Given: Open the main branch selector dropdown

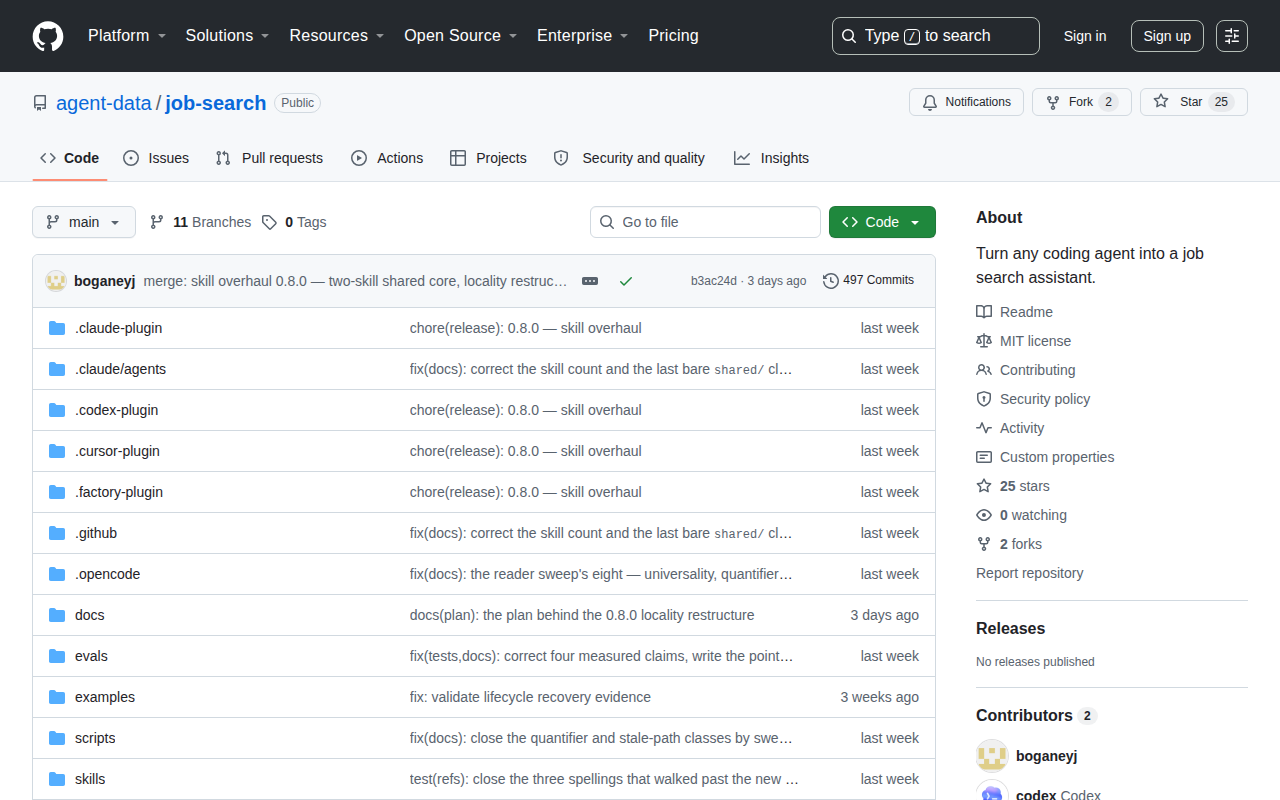Looking at the screenshot, I should 84,222.
